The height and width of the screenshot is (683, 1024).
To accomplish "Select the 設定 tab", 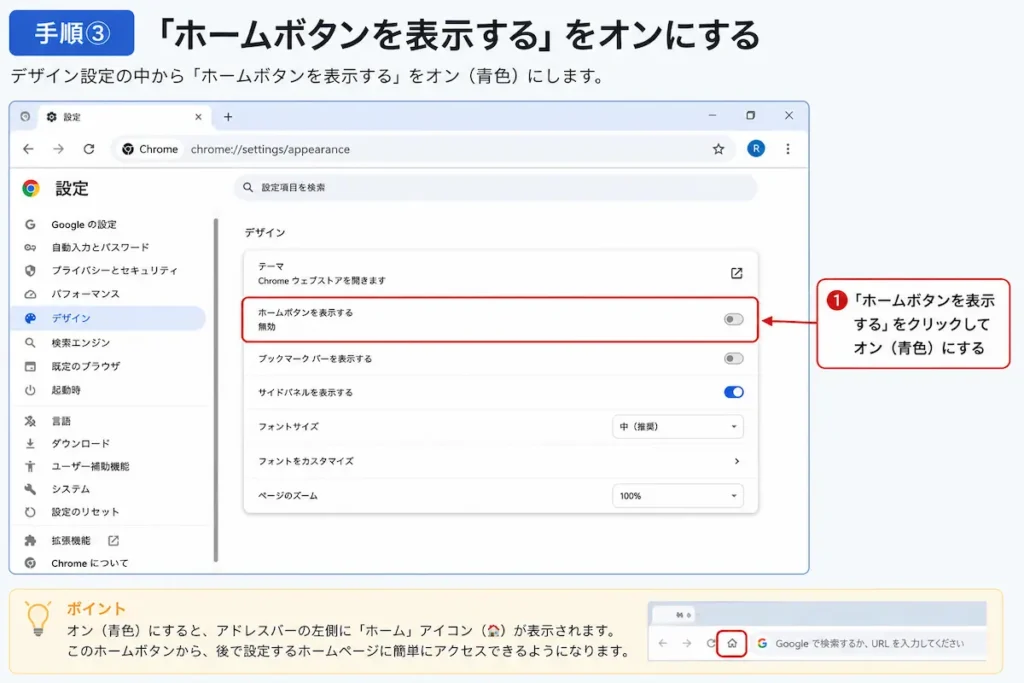I will pos(124,117).
